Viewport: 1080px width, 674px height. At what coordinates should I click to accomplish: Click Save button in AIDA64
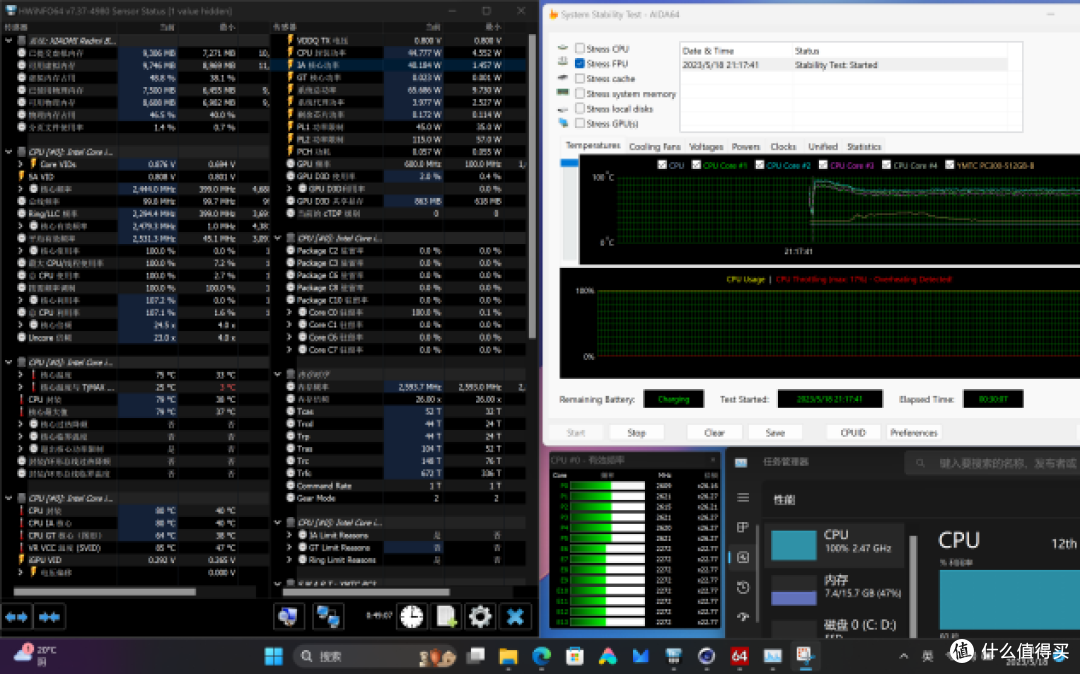(x=775, y=433)
